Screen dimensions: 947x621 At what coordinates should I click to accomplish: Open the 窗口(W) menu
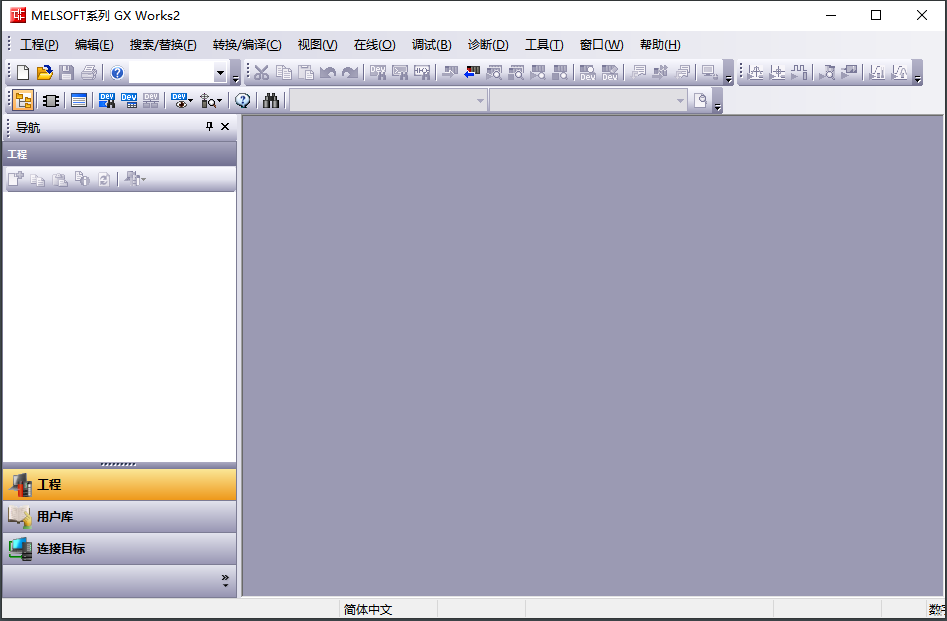coord(602,45)
